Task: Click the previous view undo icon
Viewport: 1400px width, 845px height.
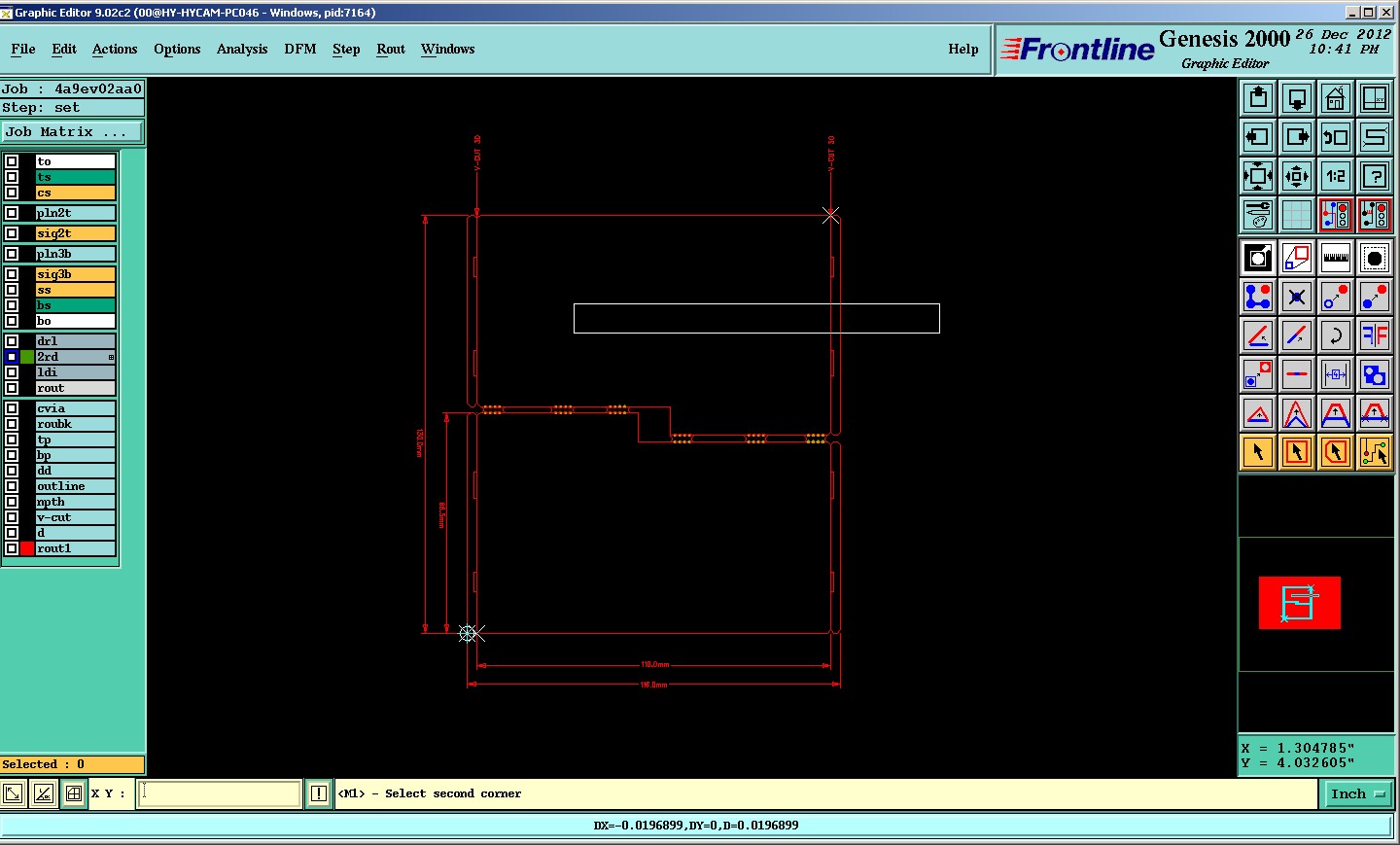Action: pos(1336,137)
